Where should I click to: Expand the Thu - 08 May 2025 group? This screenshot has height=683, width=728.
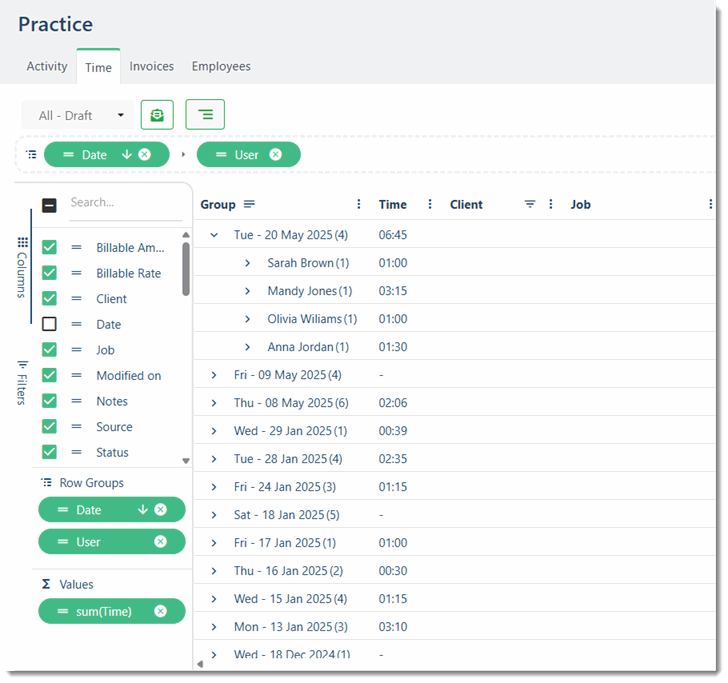(214, 403)
